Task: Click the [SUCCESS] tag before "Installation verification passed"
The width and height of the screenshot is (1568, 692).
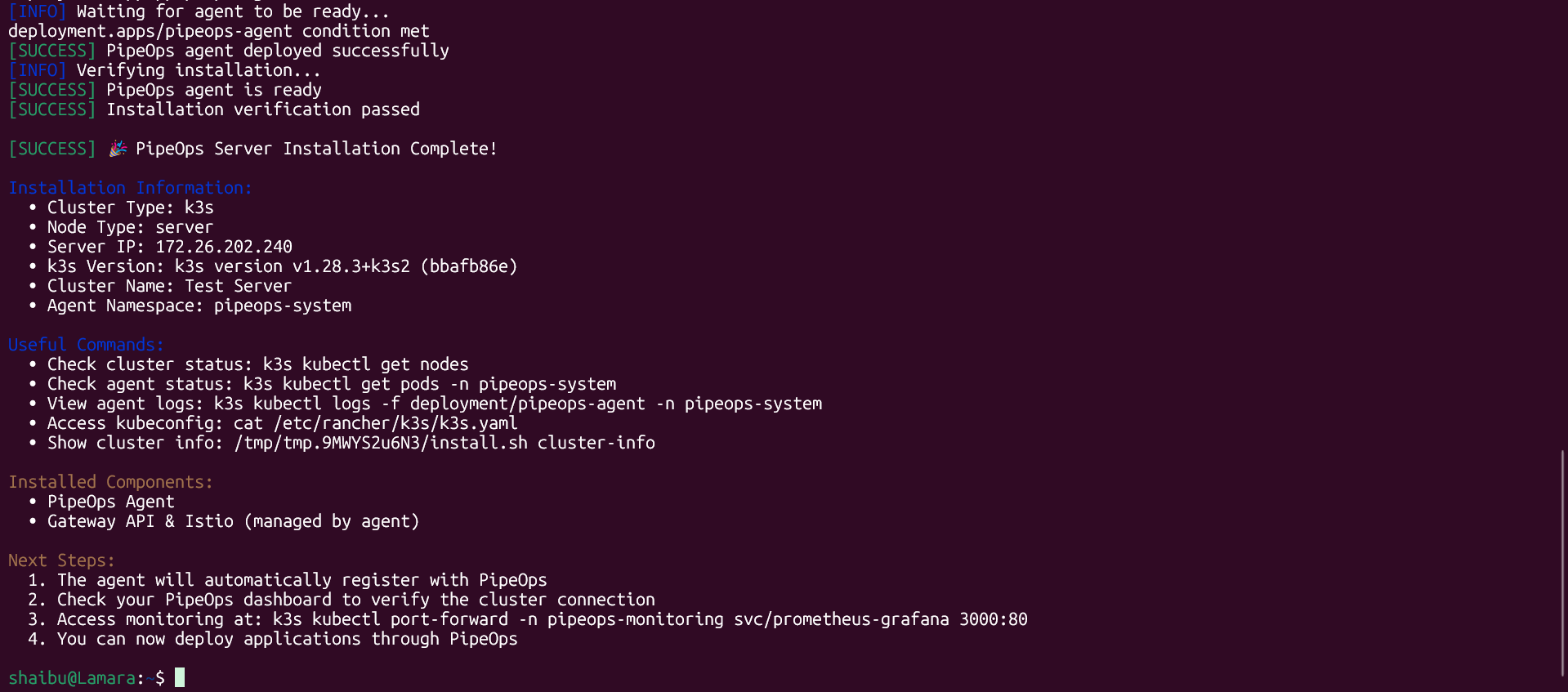Action: 52,109
